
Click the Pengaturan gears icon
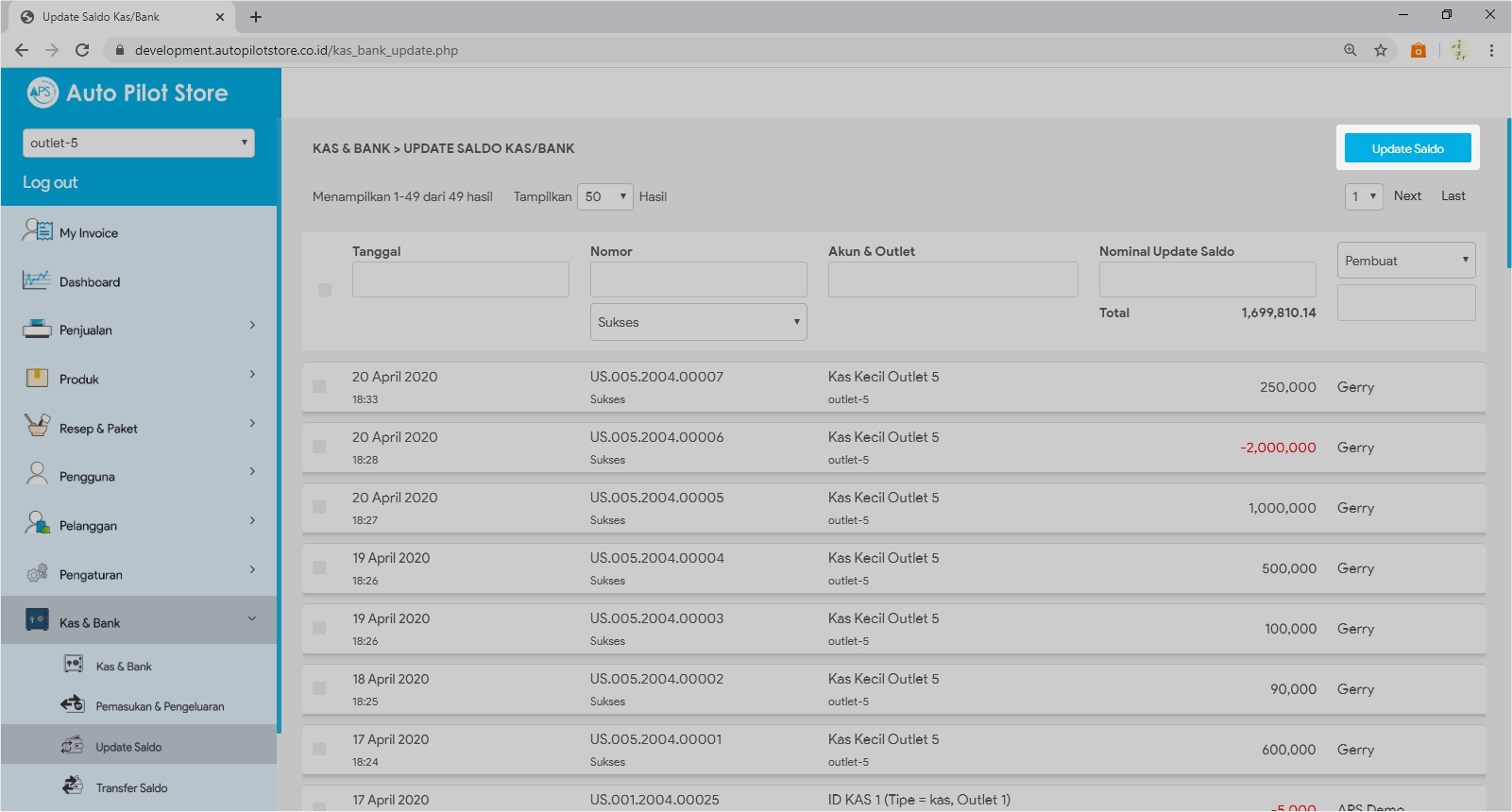pos(37,573)
